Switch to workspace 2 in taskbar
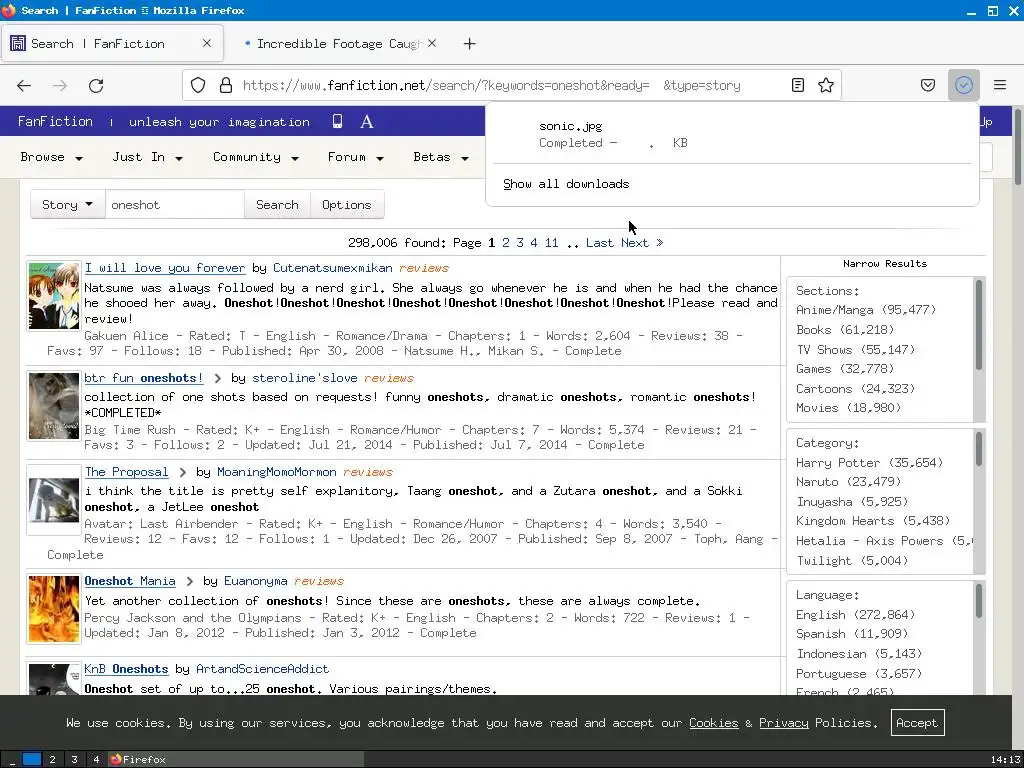The image size is (1024, 768). (52, 760)
